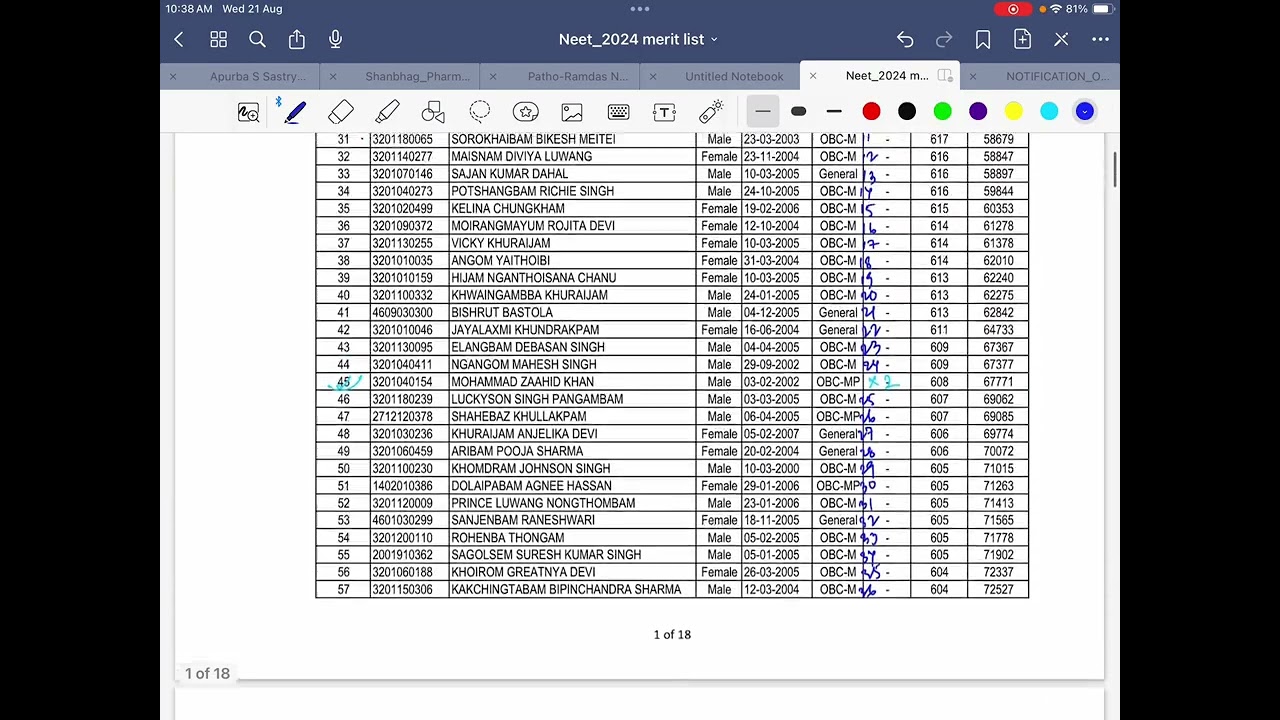
Task: Select the Eraser tool
Action: coord(341,112)
